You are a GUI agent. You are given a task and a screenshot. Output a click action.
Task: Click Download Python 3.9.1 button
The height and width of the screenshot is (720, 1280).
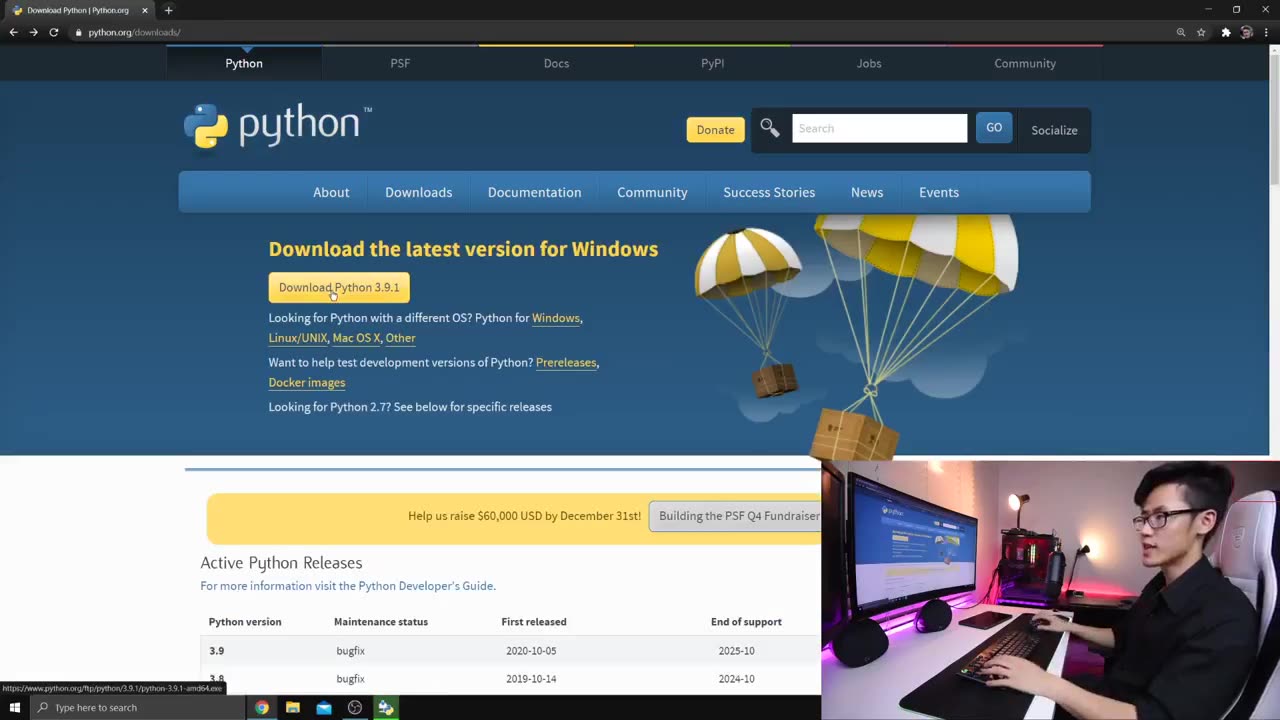[339, 287]
